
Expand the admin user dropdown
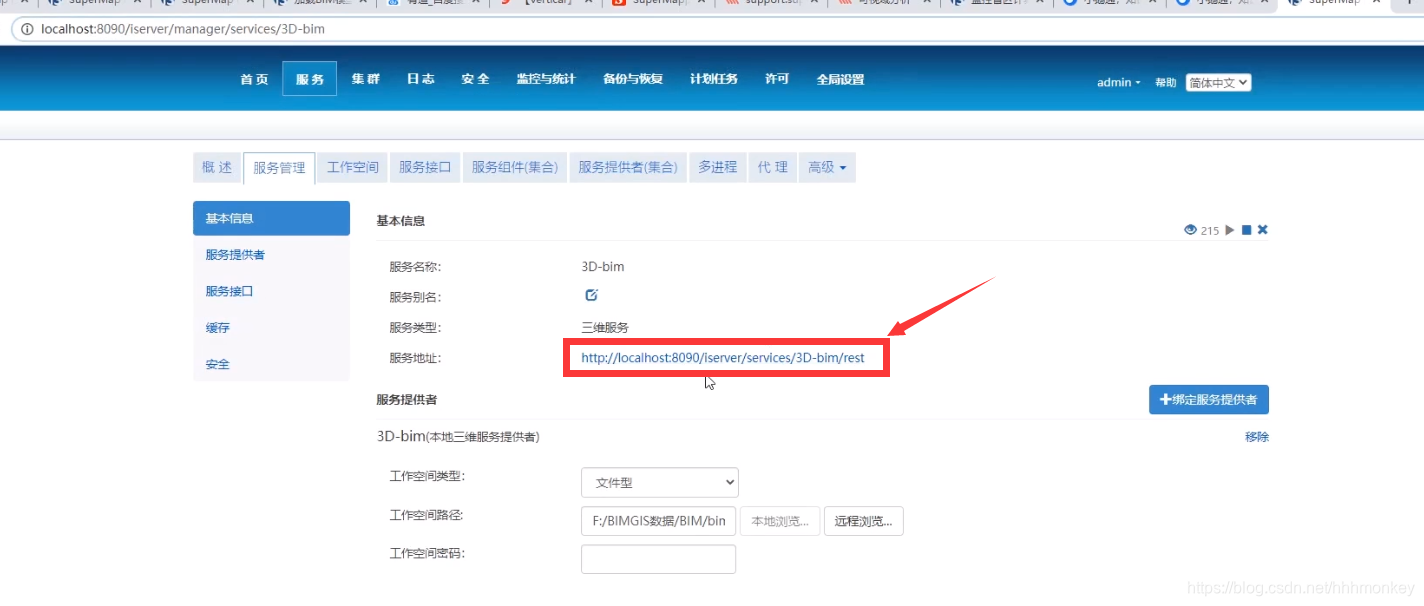1118,83
